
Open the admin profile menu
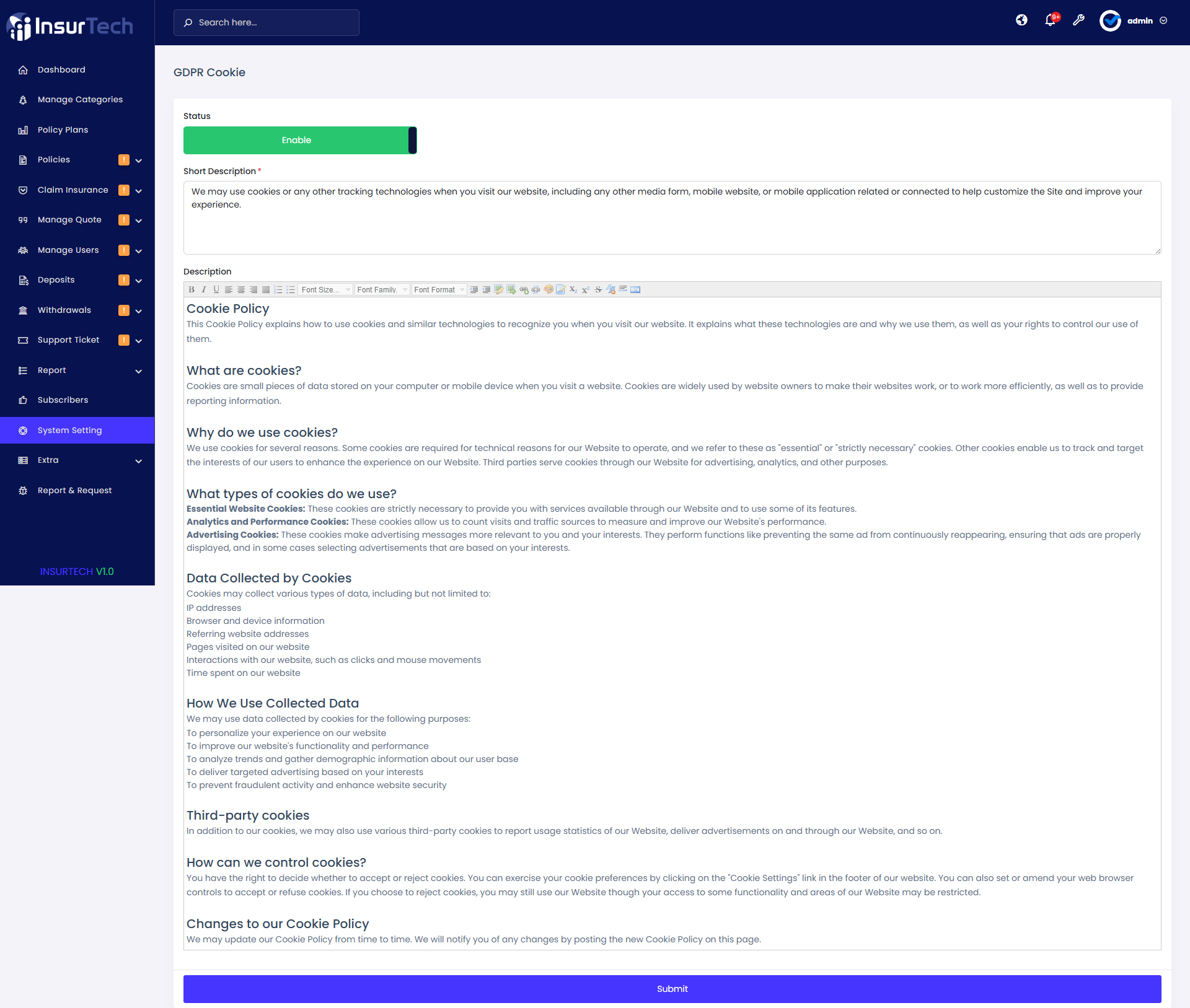coord(1139,20)
